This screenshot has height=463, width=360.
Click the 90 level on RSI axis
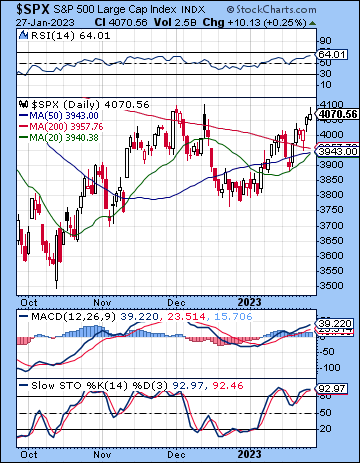[325, 41]
